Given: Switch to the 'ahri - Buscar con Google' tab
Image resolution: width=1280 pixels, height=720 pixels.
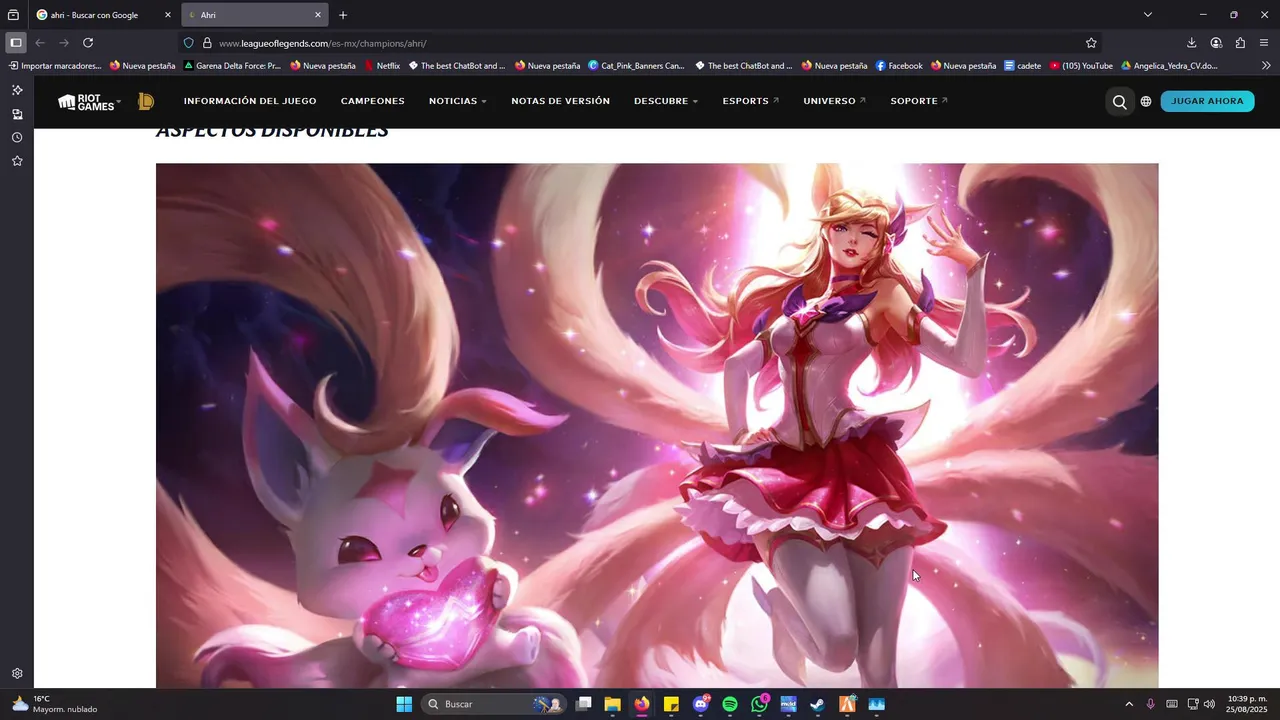Looking at the screenshot, I should coord(104,15).
